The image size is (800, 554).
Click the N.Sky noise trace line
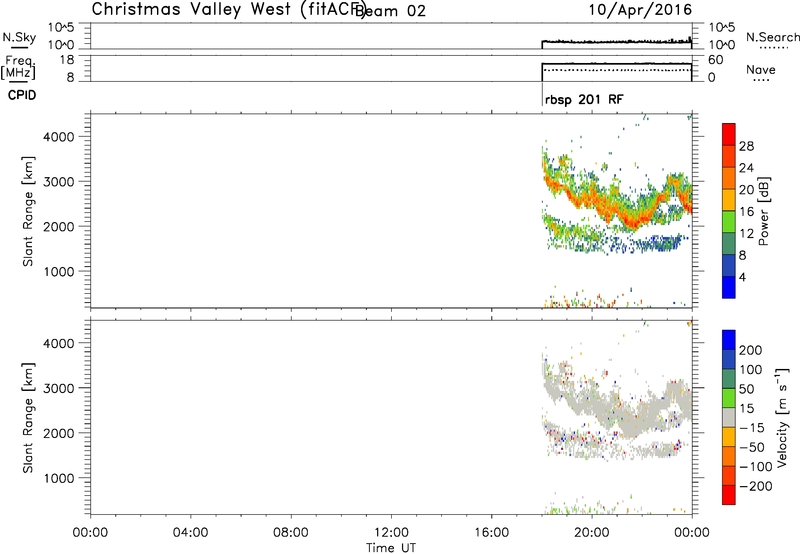coord(616,41)
